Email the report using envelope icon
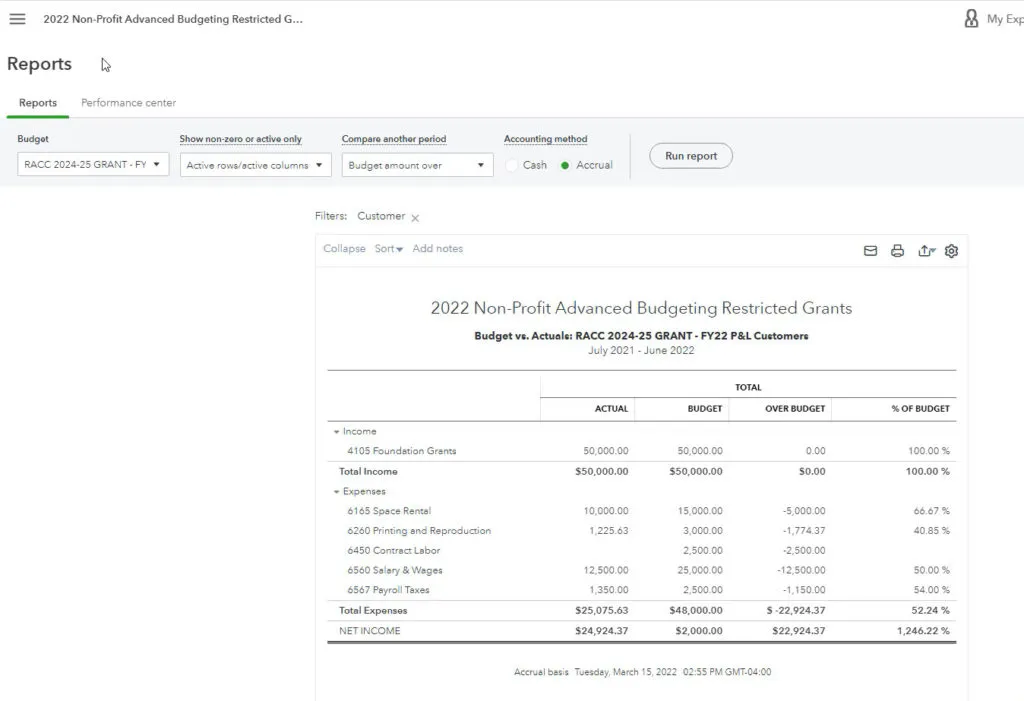This screenshot has height=701, width=1024. 870,251
